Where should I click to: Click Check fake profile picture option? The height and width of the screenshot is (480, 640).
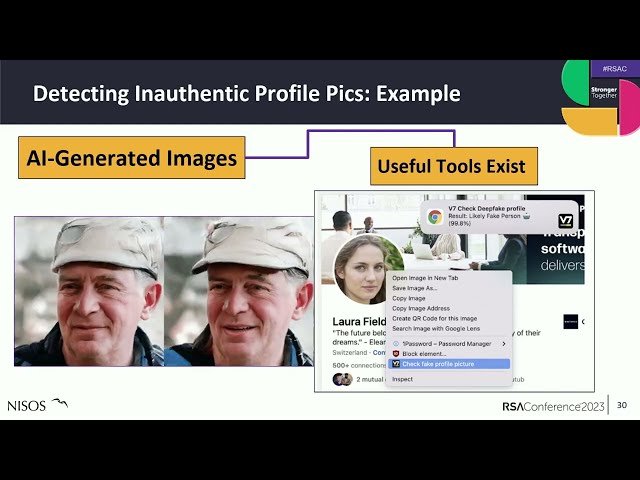point(438,364)
